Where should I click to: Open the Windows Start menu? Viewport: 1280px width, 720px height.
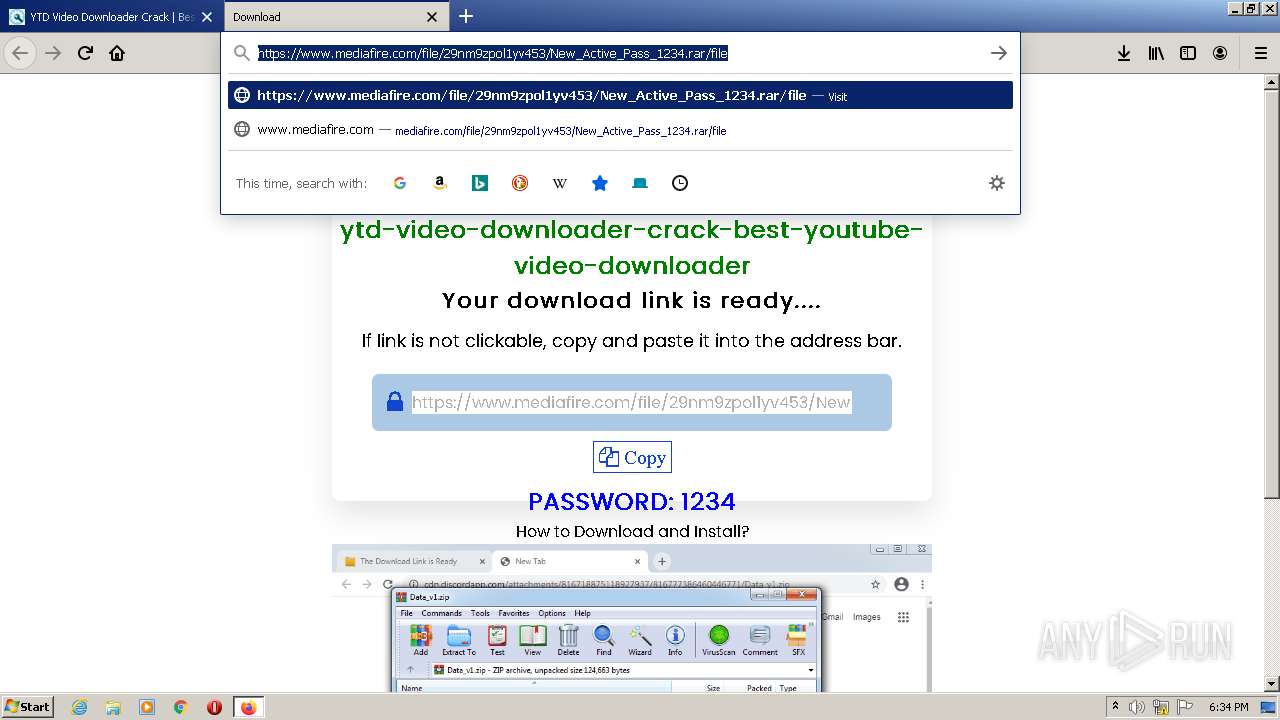click(x=27, y=706)
